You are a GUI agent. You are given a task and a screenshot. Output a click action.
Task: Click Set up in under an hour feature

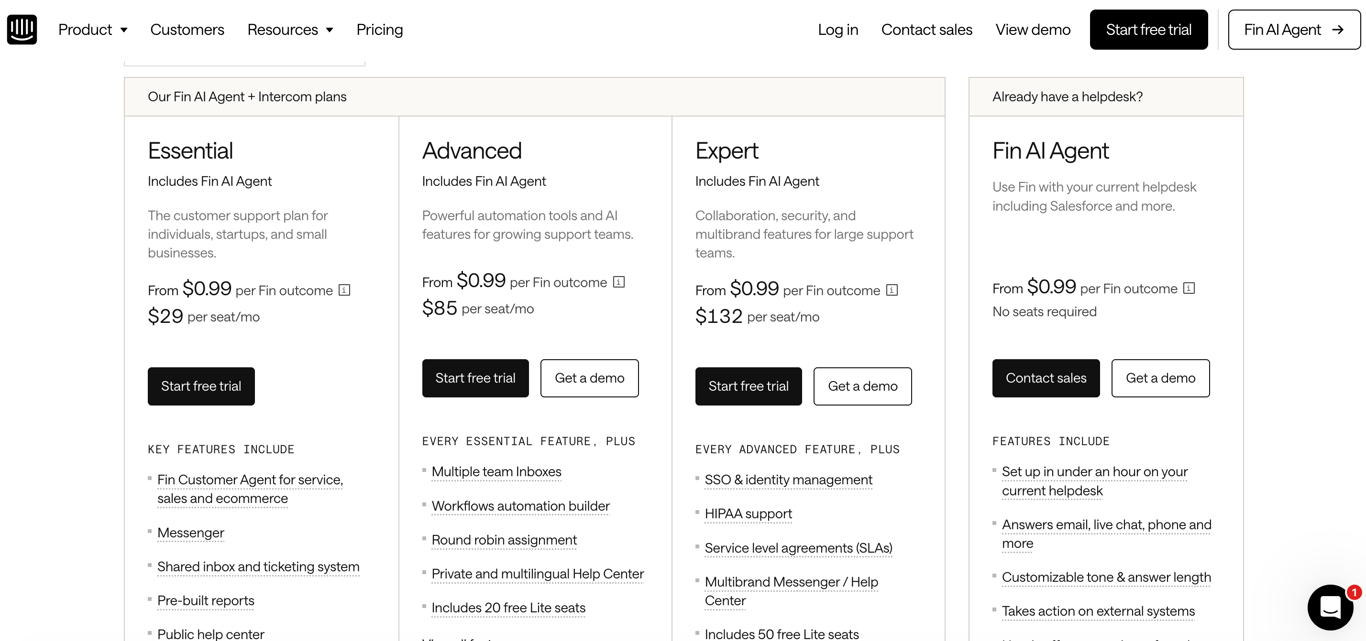tap(1095, 481)
